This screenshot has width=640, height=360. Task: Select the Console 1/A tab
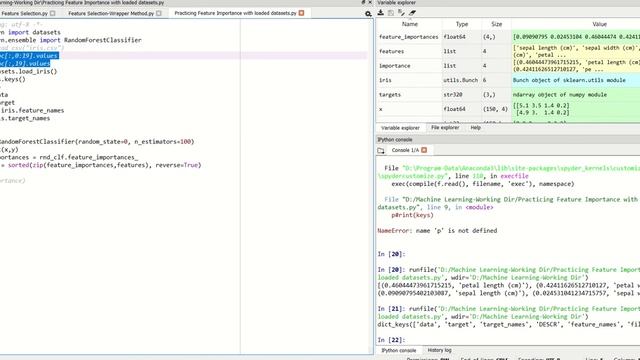(x=405, y=150)
